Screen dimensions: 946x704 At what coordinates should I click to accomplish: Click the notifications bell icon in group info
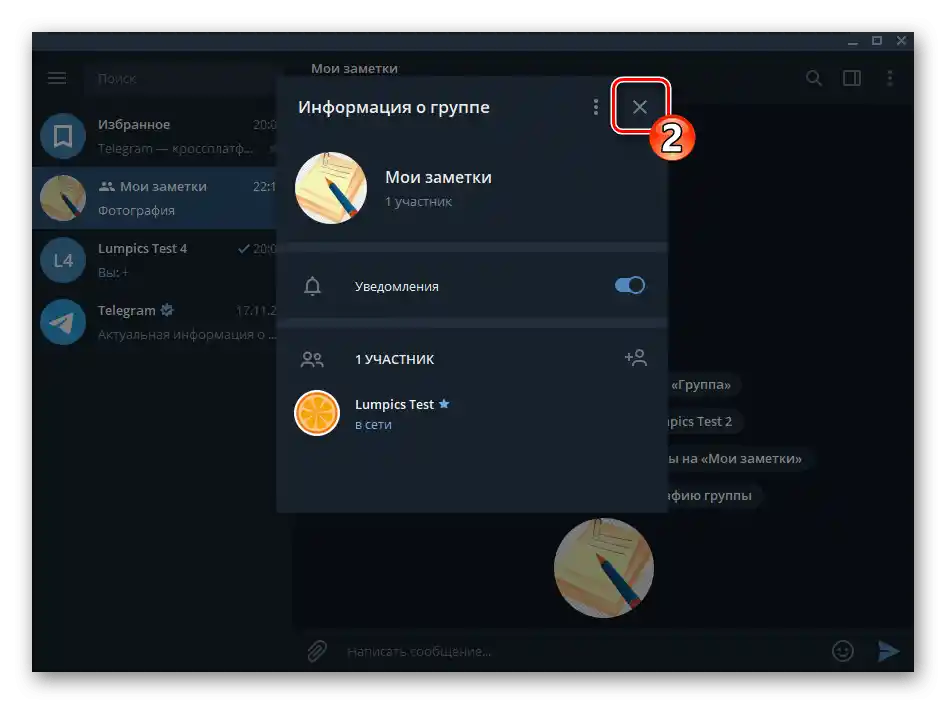click(x=313, y=285)
